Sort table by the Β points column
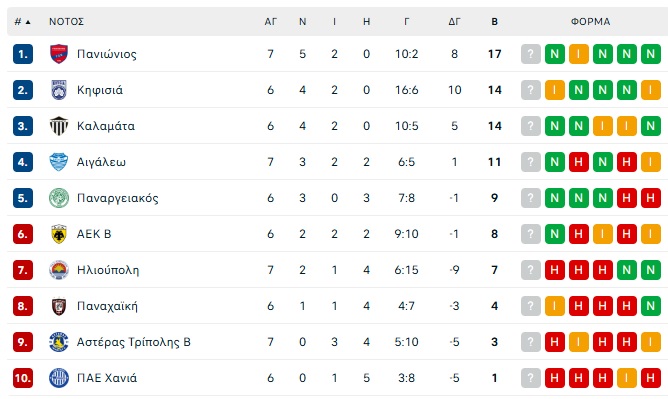 pos(494,22)
